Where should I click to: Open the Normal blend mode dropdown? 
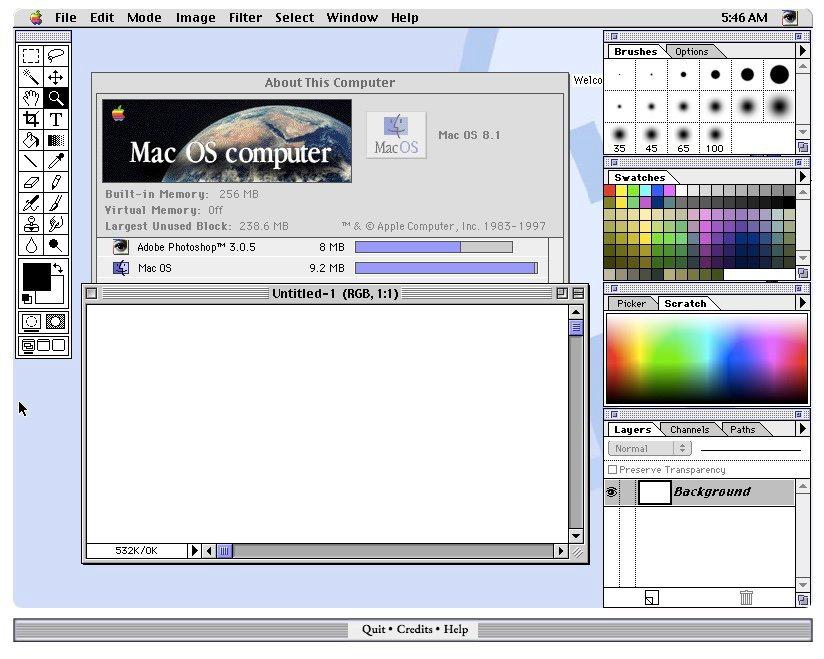point(650,448)
